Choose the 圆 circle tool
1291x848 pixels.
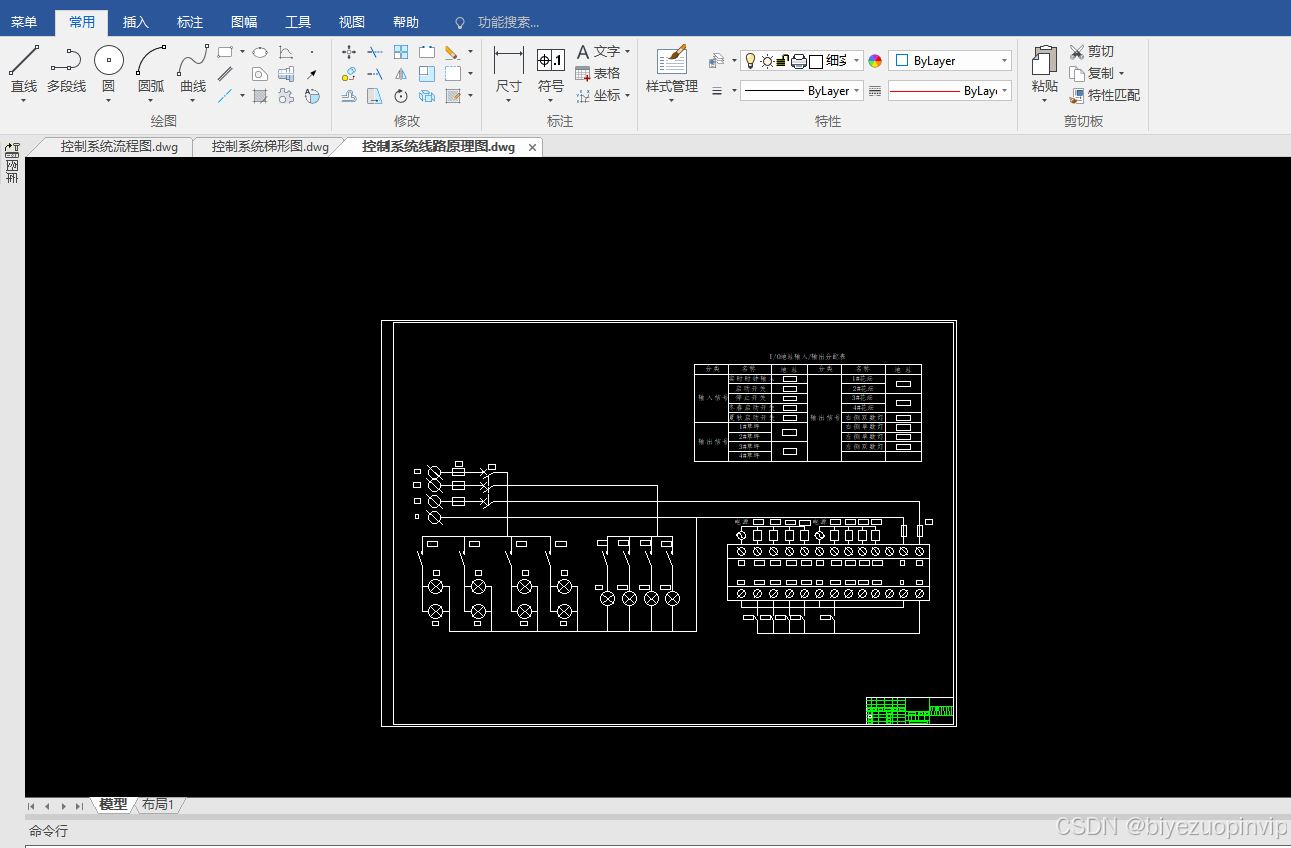pyautogui.click(x=108, y=70)
